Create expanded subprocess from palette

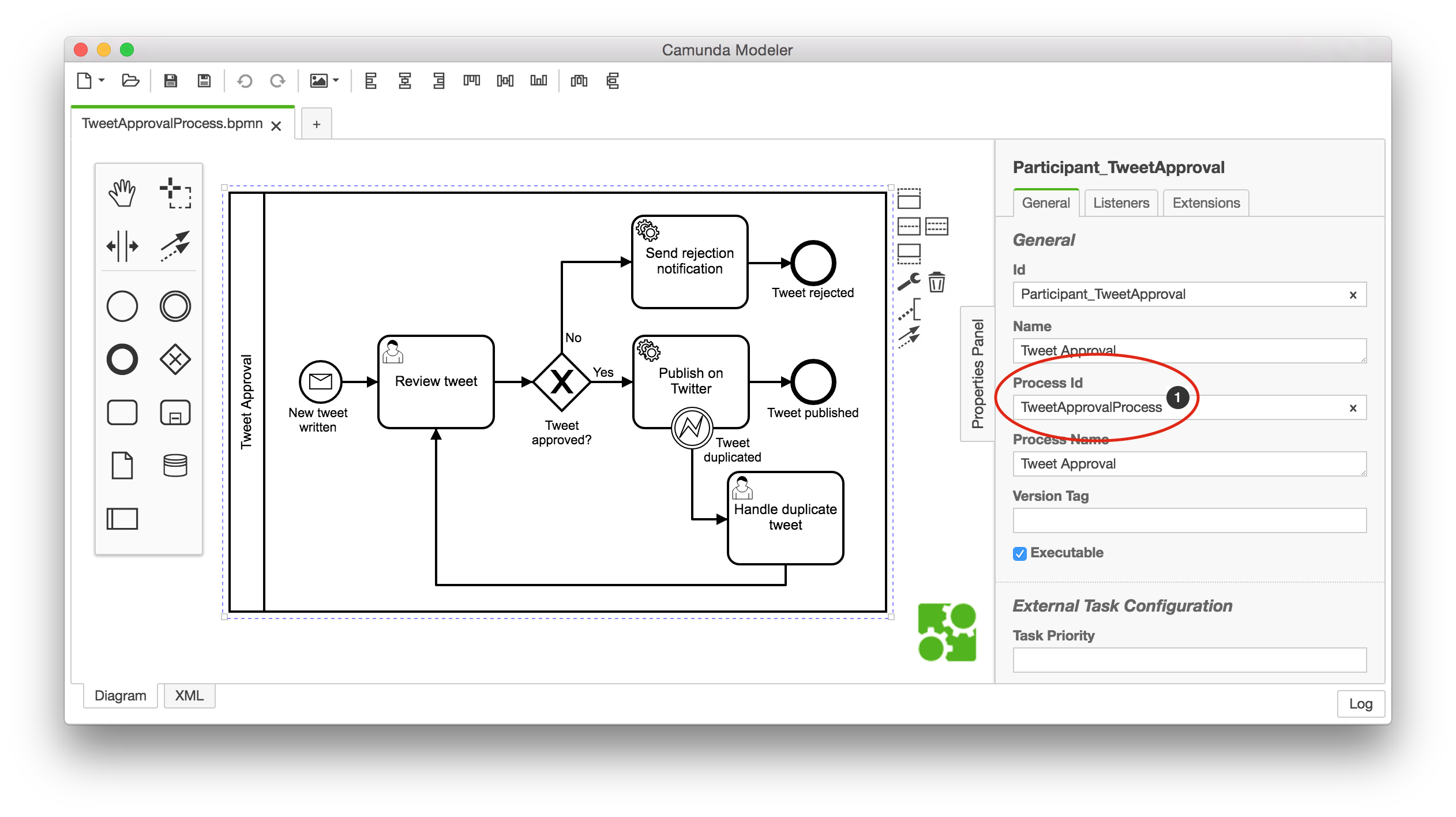tap(175, 413)
